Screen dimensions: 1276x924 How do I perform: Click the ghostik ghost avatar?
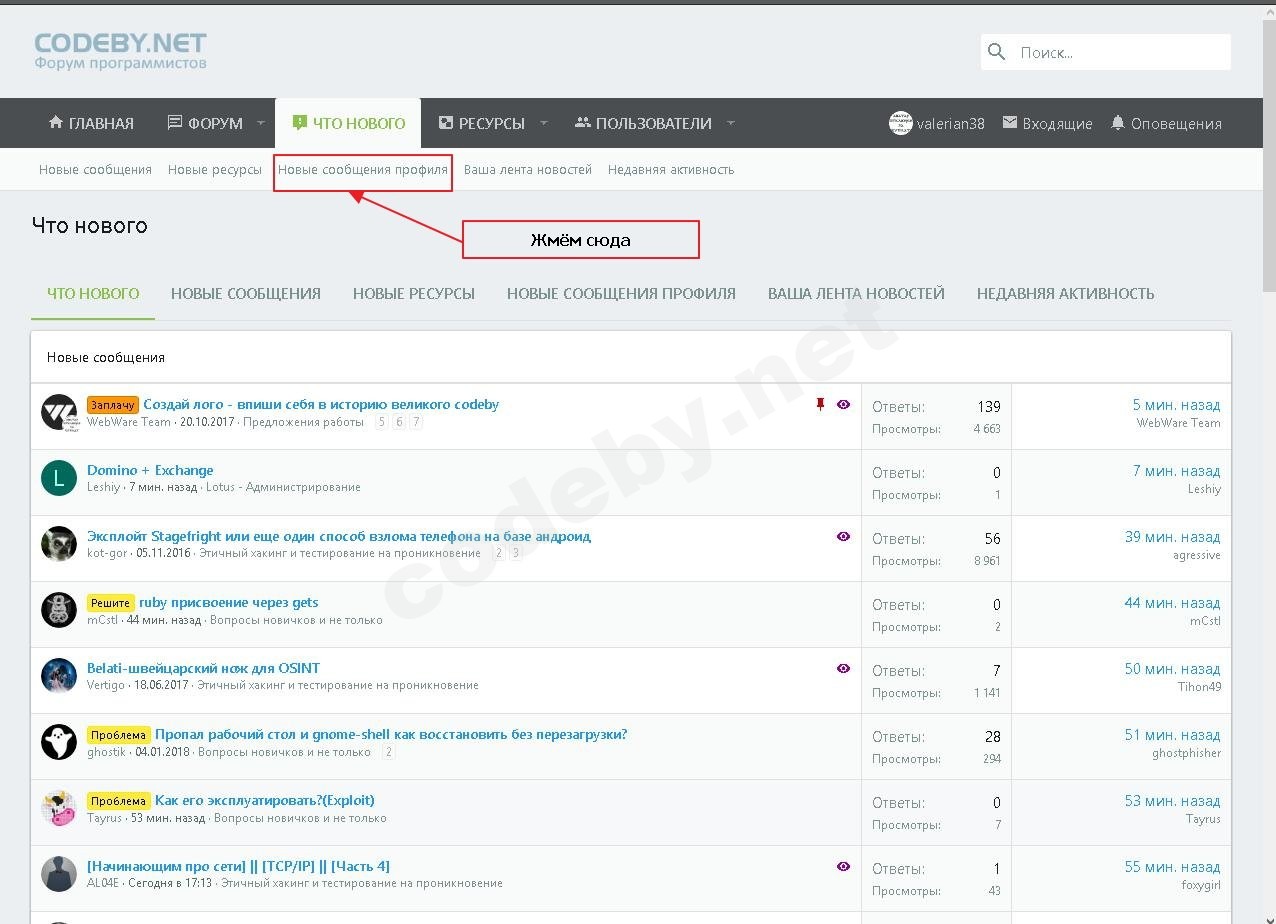pos(59,742)
